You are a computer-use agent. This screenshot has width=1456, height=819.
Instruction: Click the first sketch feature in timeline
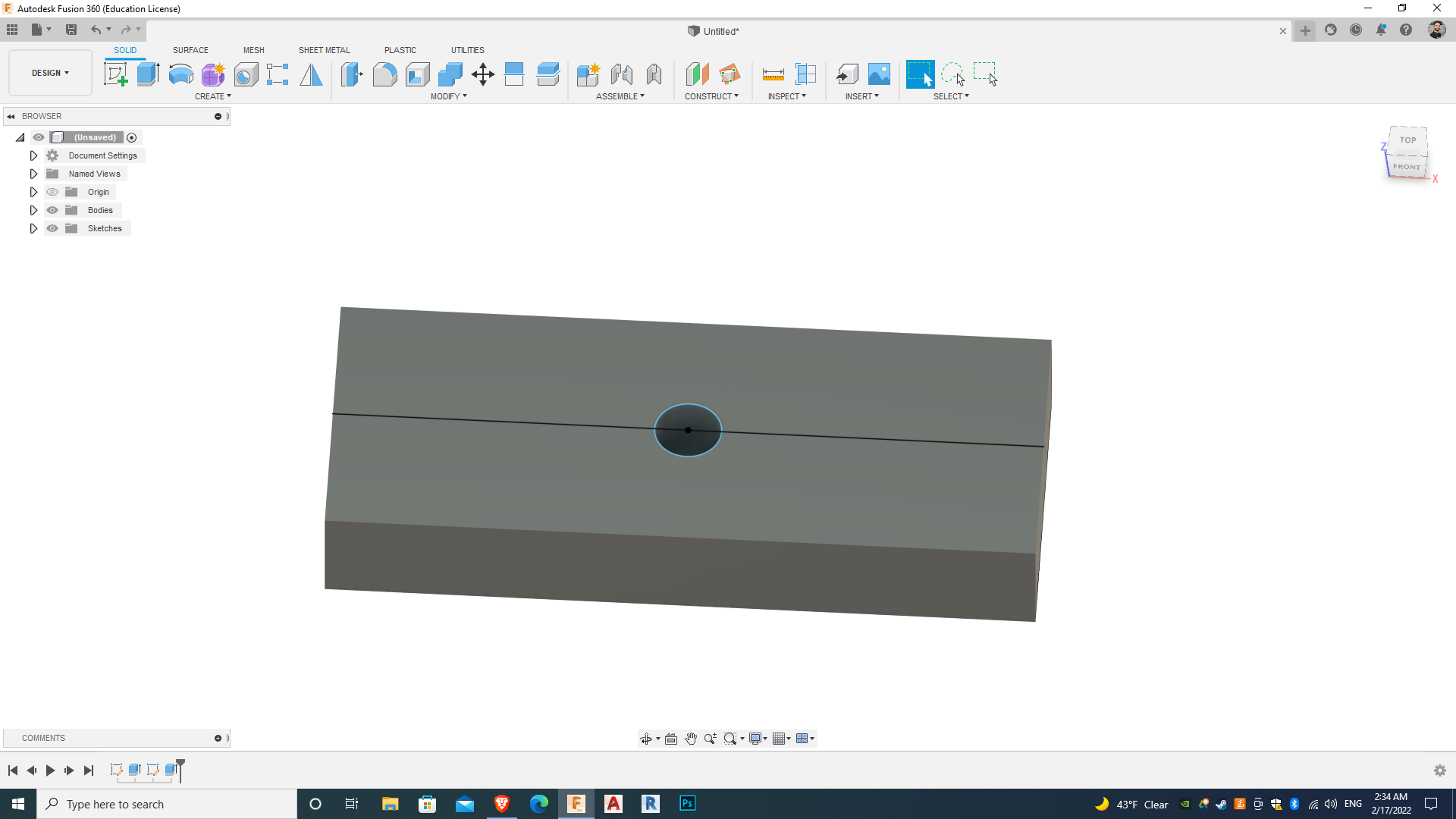point(116,770)
